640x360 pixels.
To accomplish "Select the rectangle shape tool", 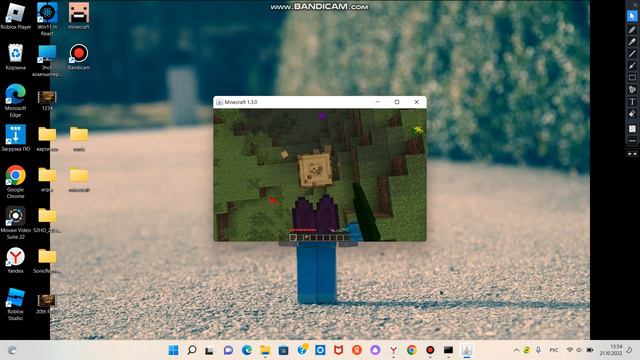I will [x=632, y=78].
